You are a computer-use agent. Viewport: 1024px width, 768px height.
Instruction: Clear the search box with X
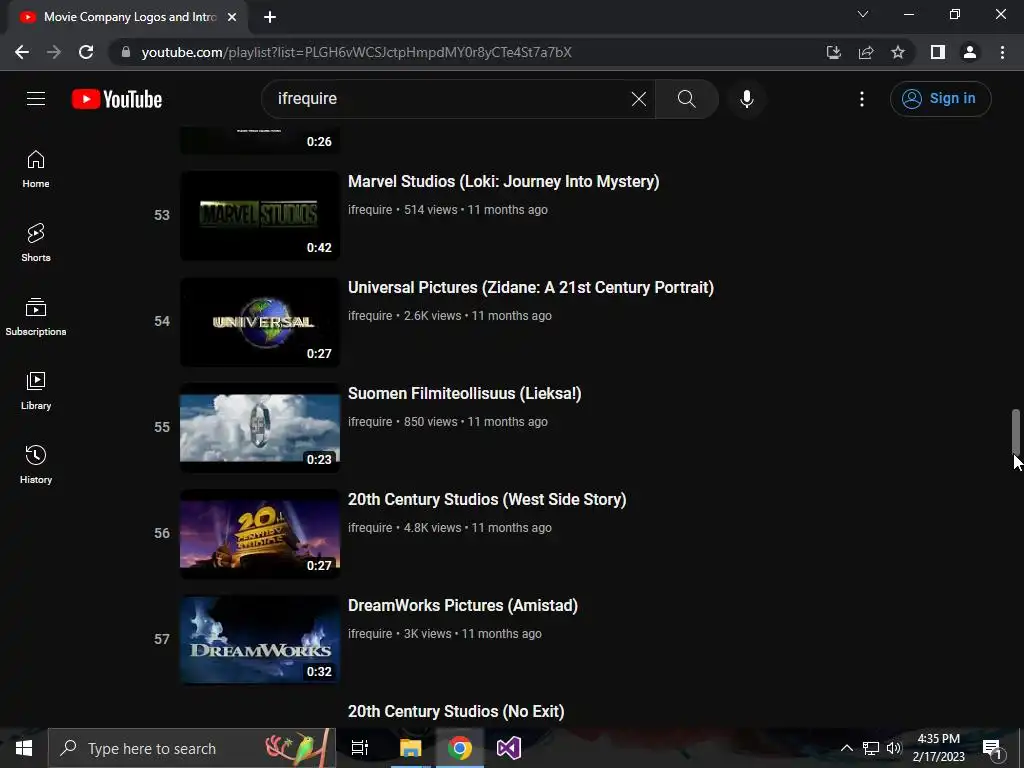639,99
